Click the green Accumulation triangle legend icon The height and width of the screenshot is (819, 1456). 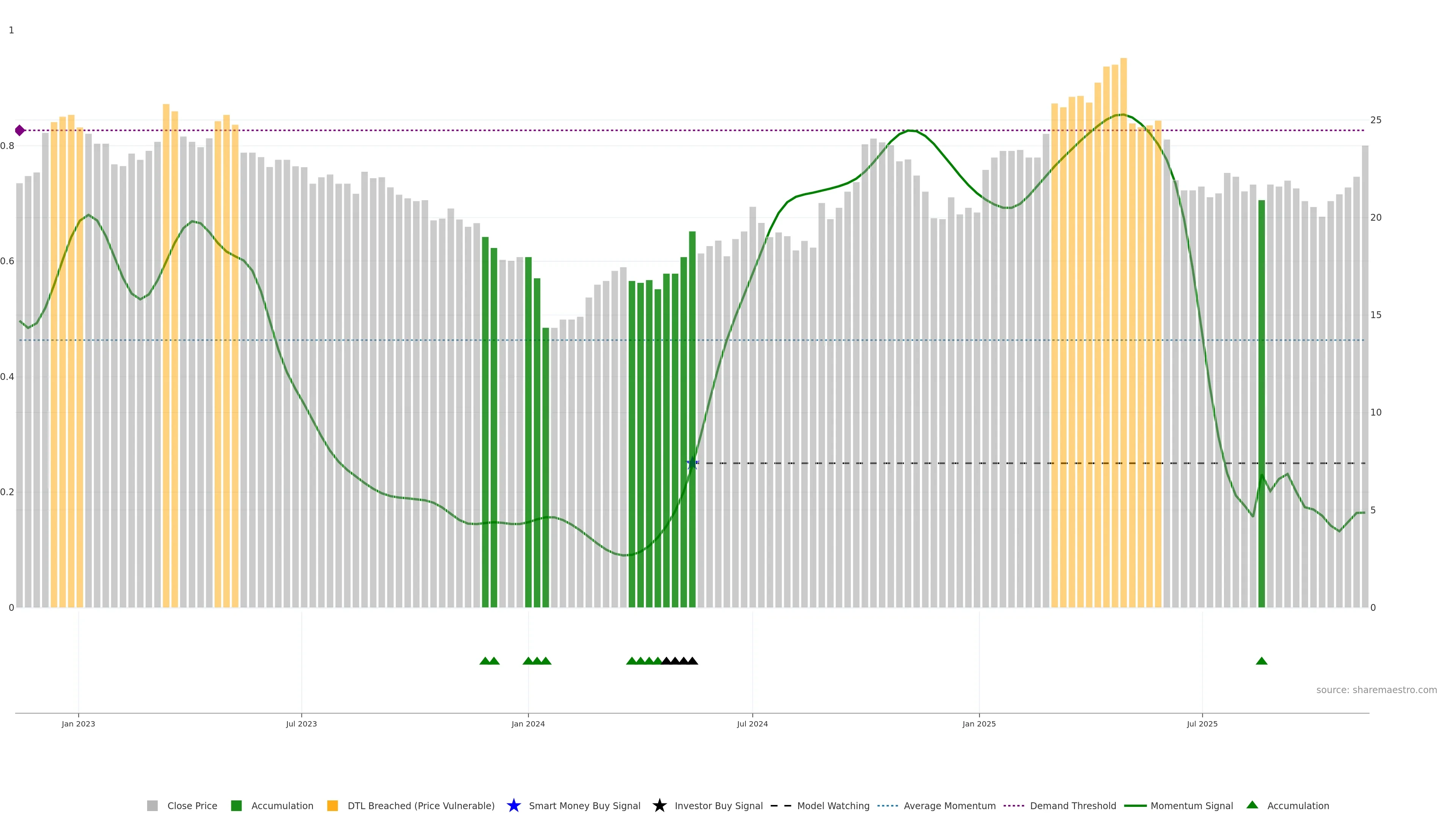pos(1252,805)
